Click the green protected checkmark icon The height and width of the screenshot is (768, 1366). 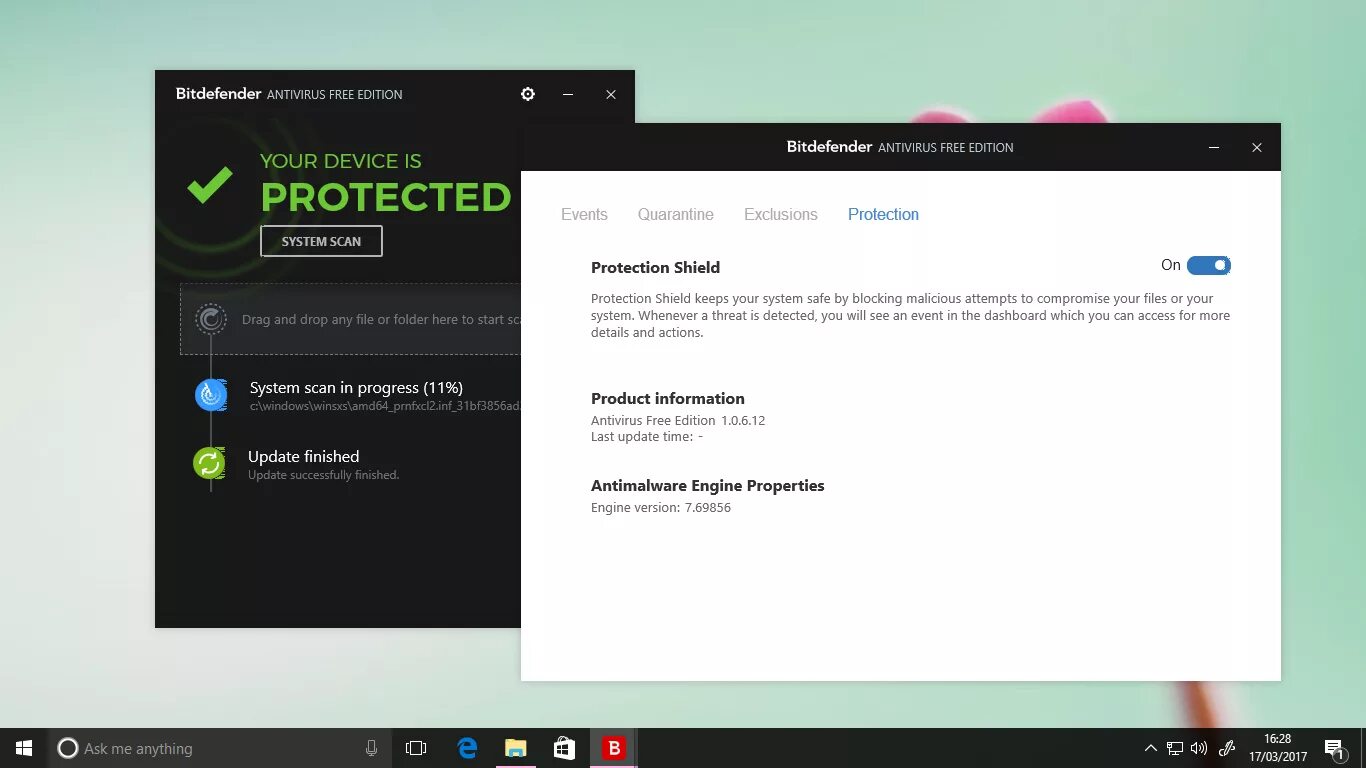pyautogui.click(x=210, y=185)
